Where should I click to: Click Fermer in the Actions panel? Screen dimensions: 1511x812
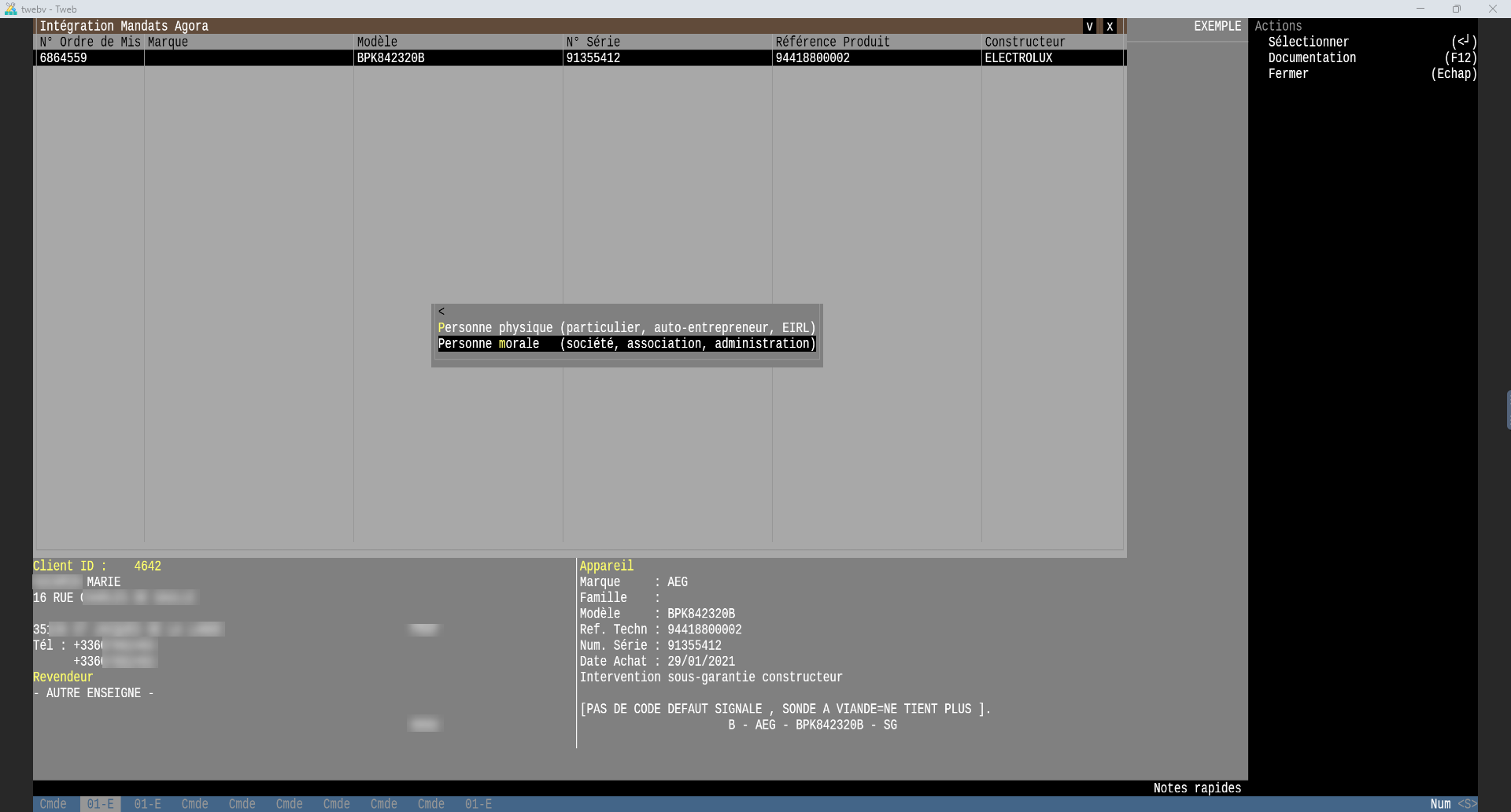1288,73
